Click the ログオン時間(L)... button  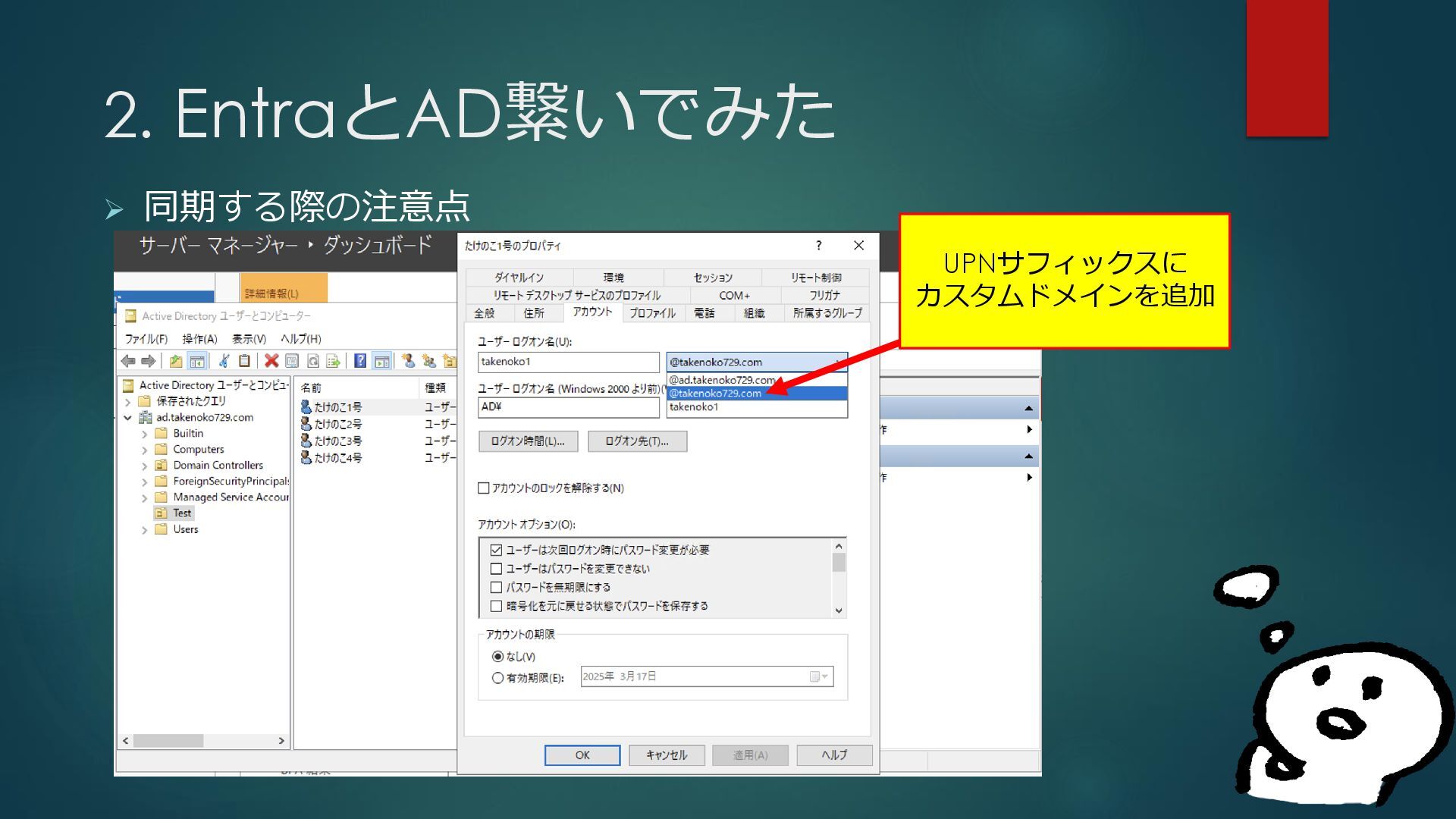pyautogui.click(x=528, y=441)
